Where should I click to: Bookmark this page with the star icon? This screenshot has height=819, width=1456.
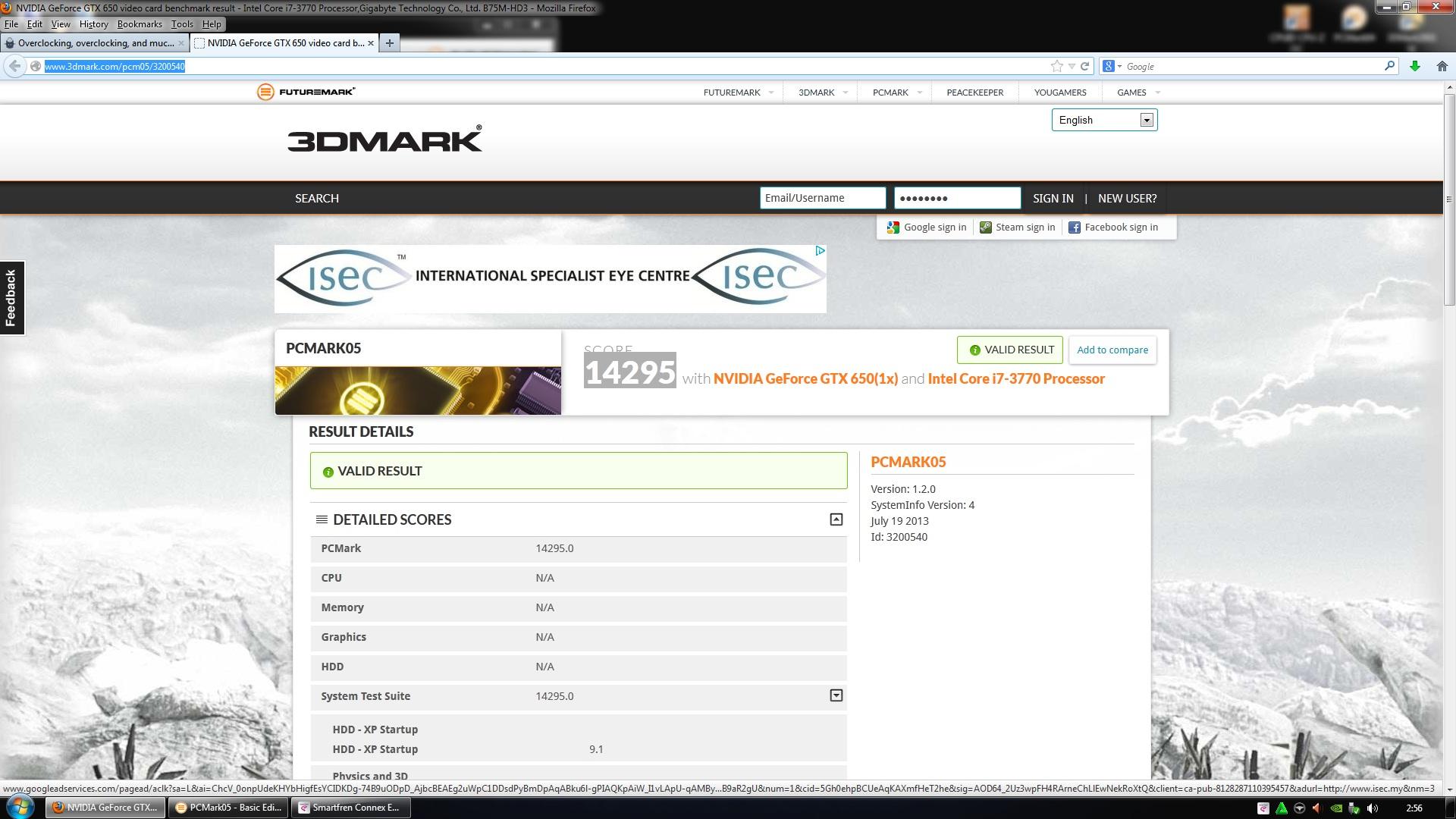point(1057,66)
